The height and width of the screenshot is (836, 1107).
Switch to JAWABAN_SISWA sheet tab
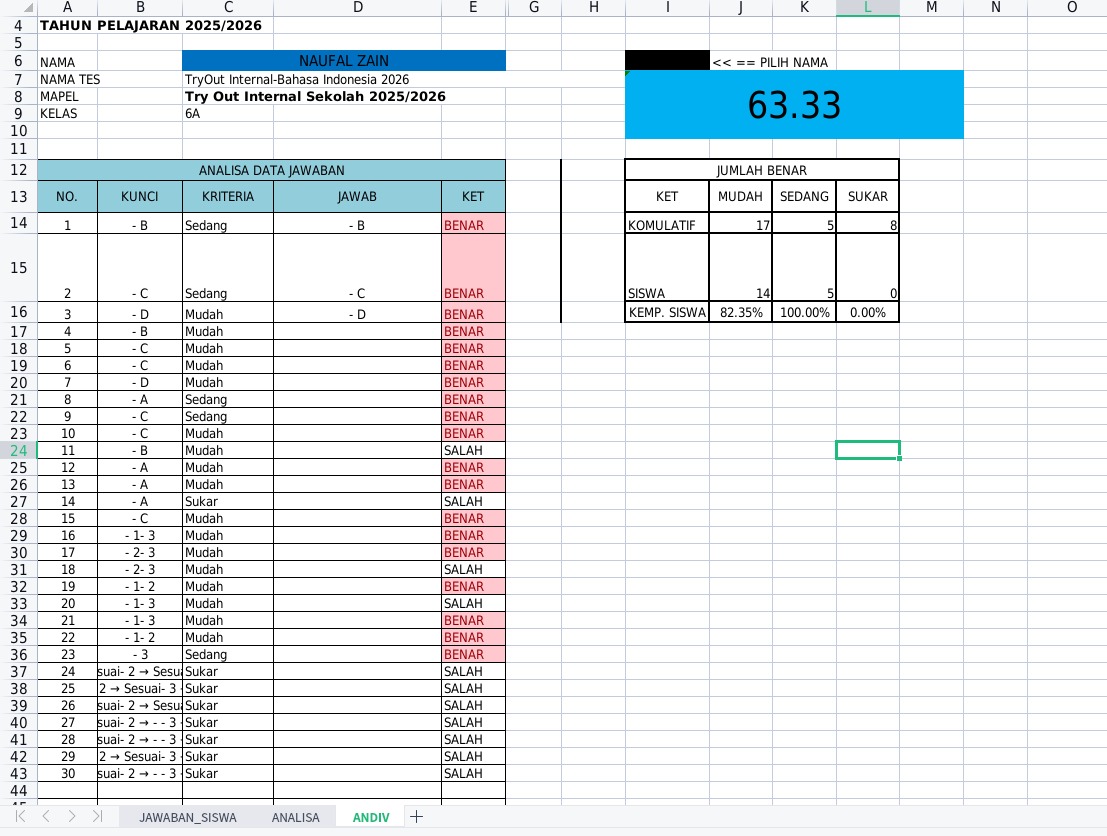point(188,818)
